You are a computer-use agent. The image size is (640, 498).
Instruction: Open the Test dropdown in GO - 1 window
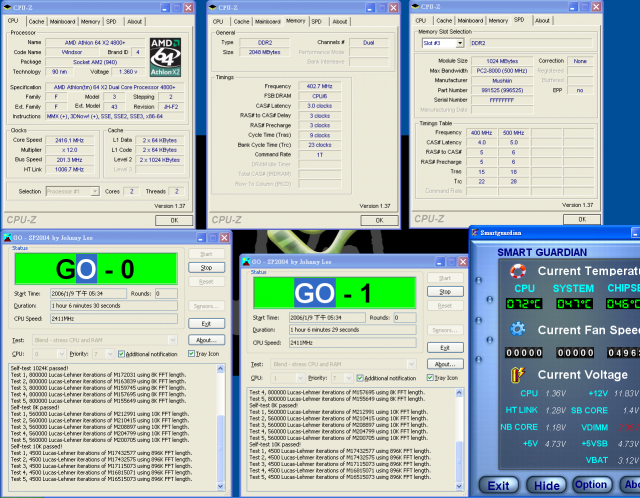click(411, 364)
